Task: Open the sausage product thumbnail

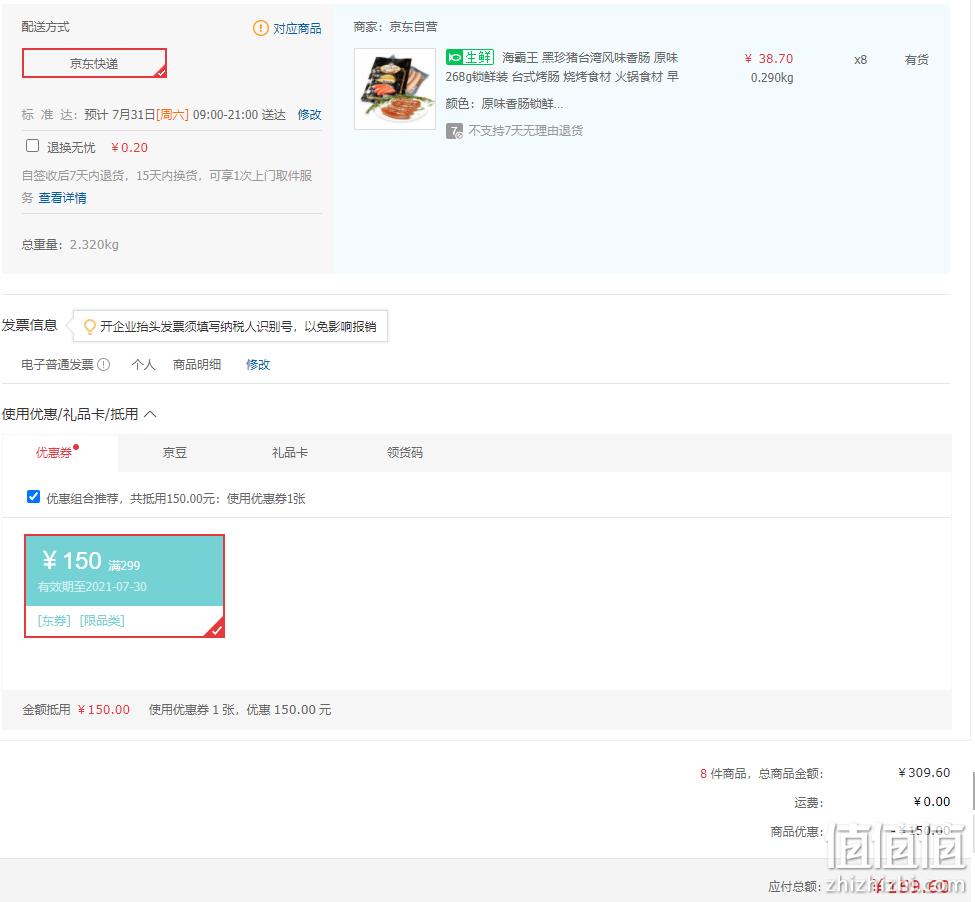Action: pyautogui.click(x=395, y=89)
